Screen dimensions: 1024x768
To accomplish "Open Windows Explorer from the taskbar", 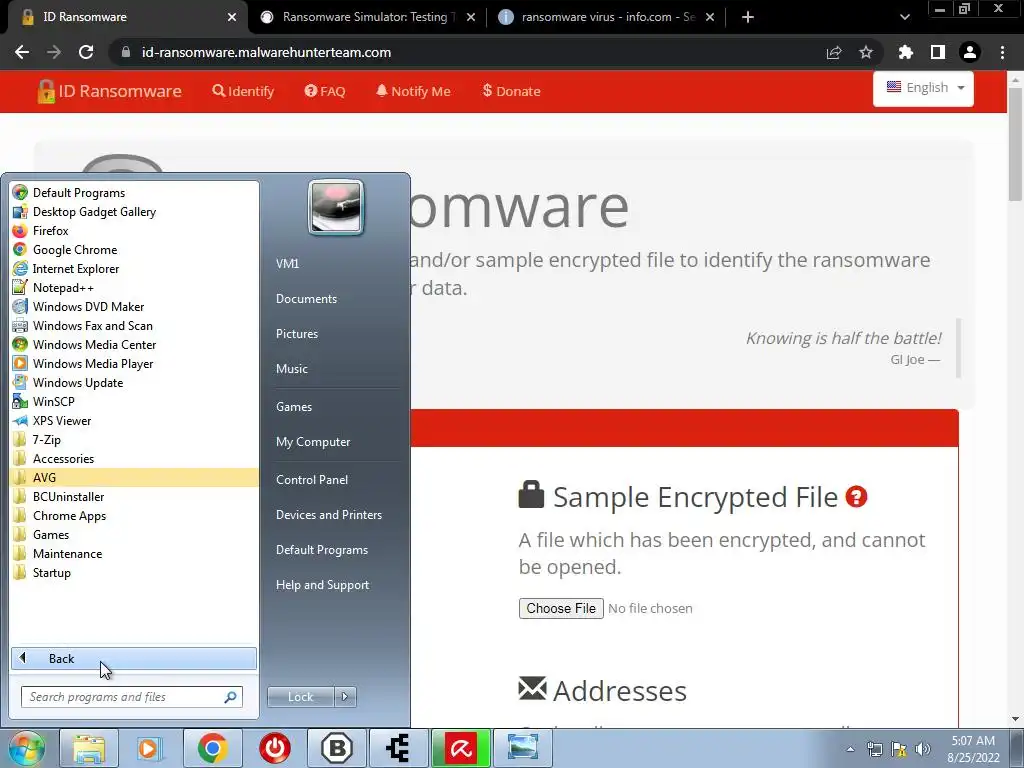I will tap(89, 748).
